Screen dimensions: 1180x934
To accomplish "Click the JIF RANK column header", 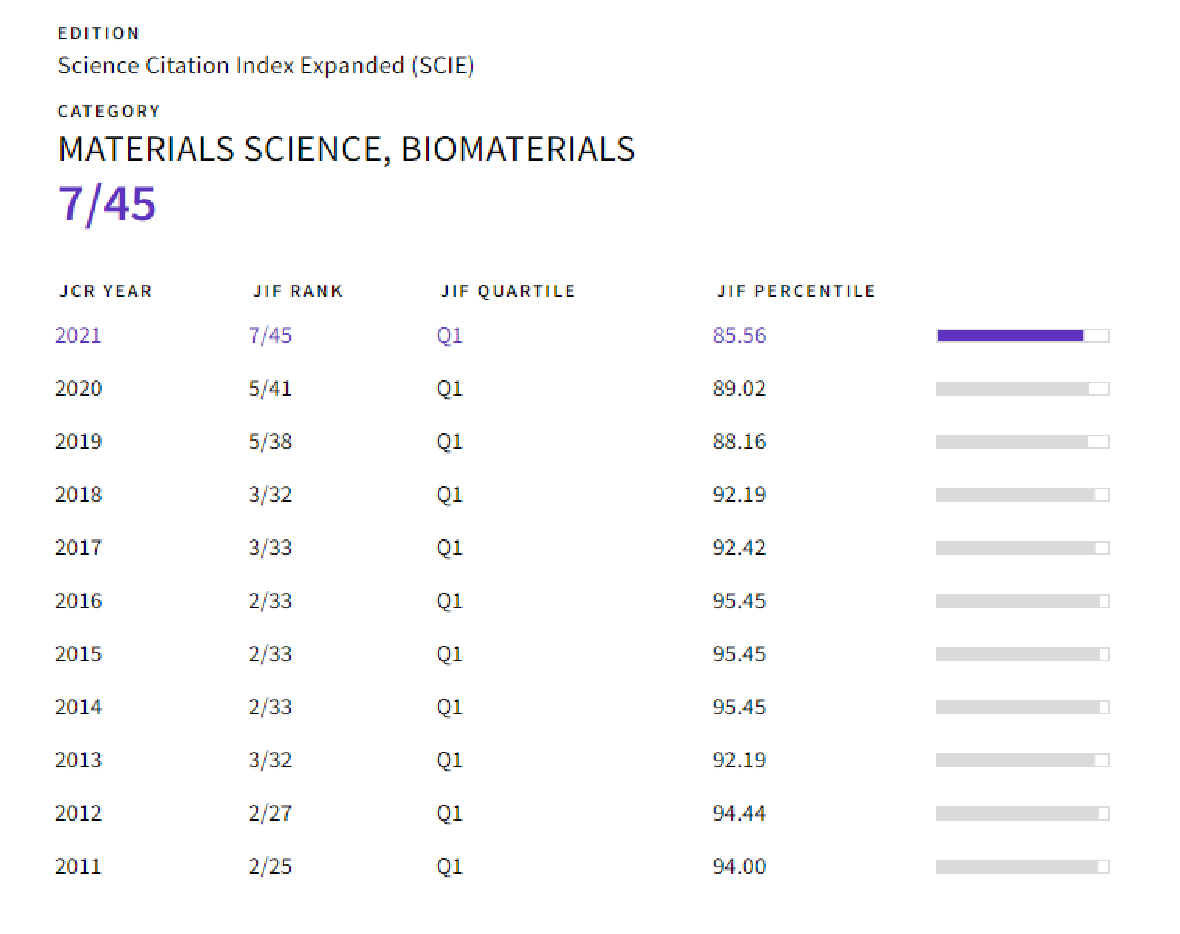I will coord(298,292).
